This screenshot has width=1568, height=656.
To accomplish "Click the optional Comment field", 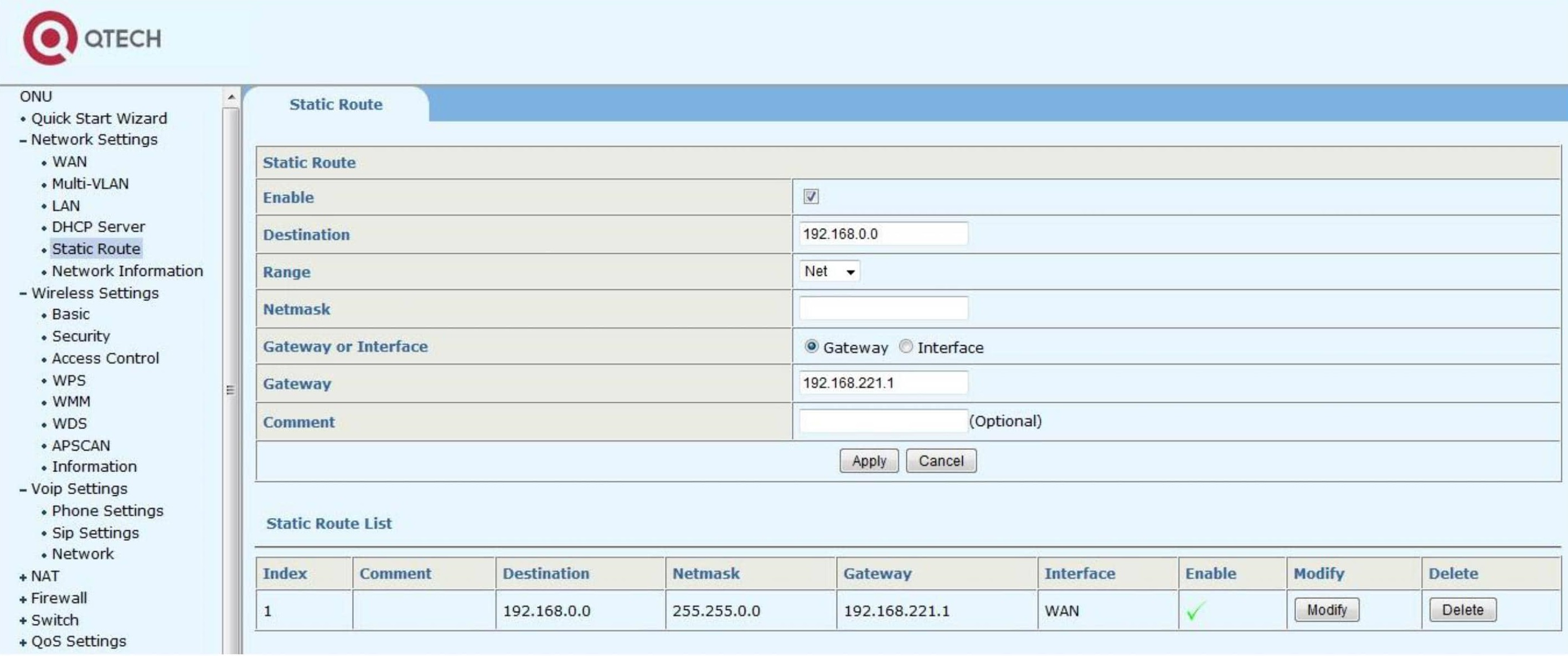I will (883, 421).
